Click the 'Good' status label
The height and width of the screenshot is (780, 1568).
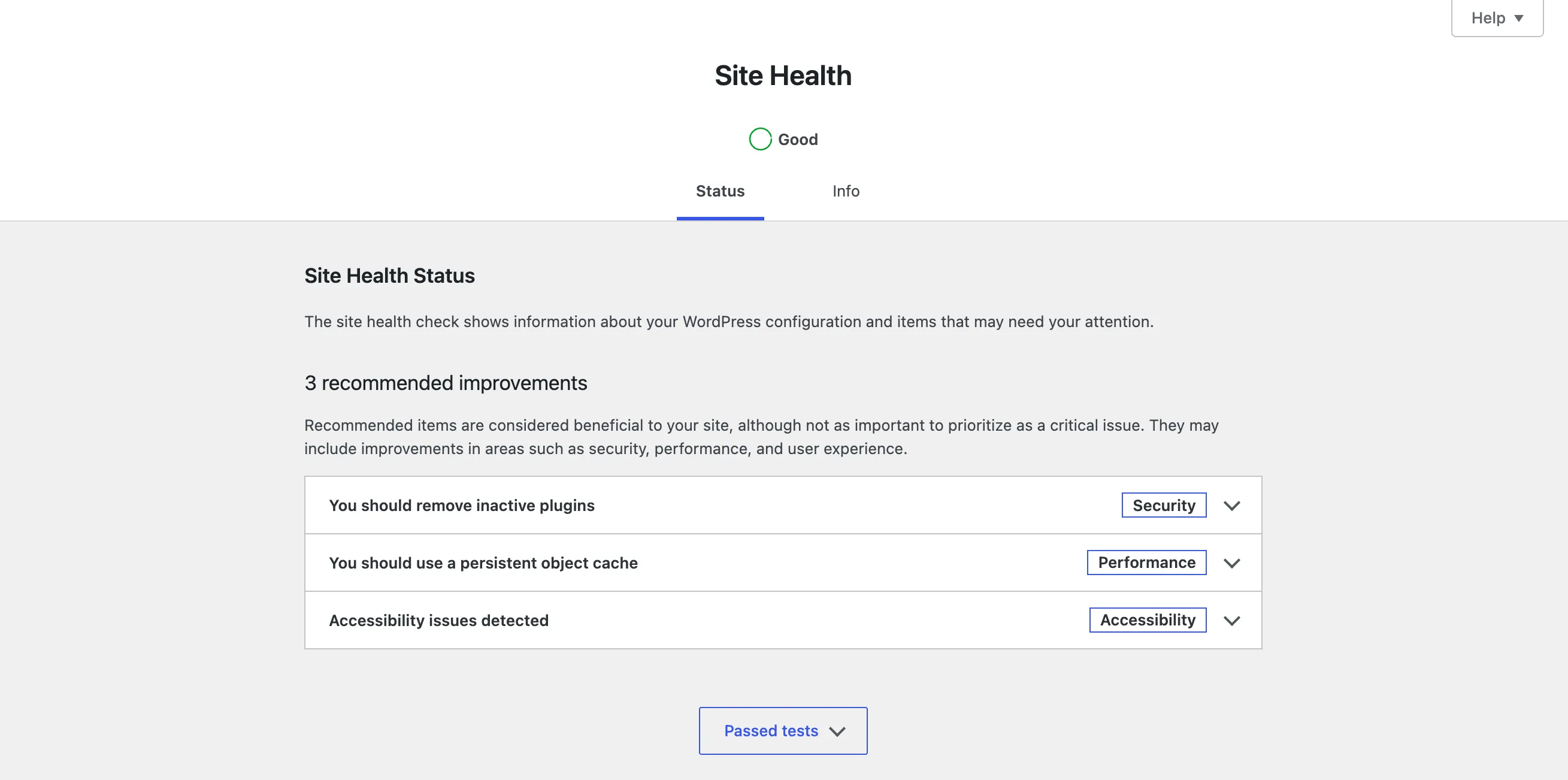click(x=797, y=140)
